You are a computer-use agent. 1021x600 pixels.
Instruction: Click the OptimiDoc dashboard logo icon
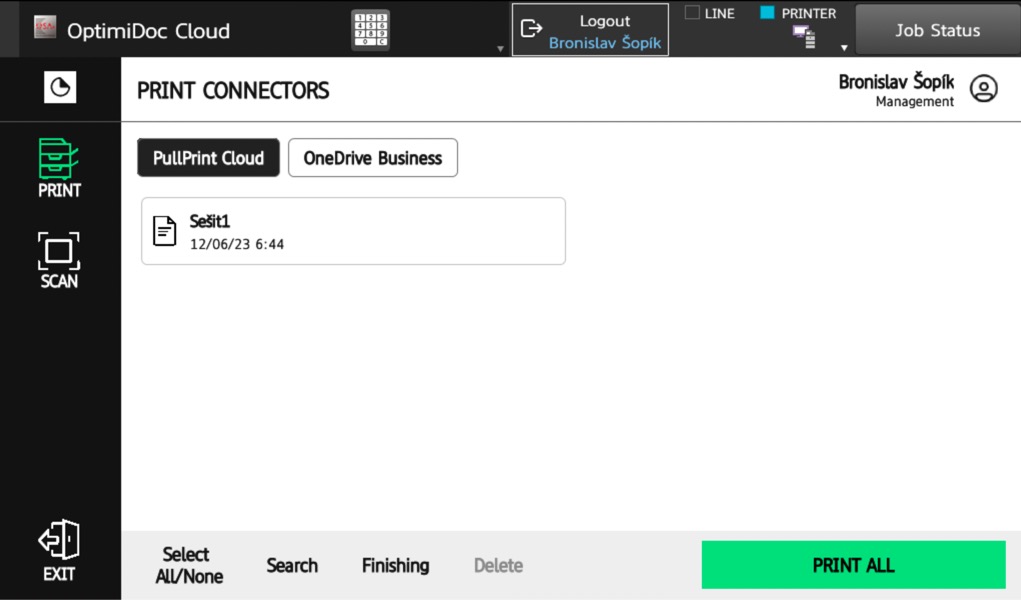click(60, 89)
